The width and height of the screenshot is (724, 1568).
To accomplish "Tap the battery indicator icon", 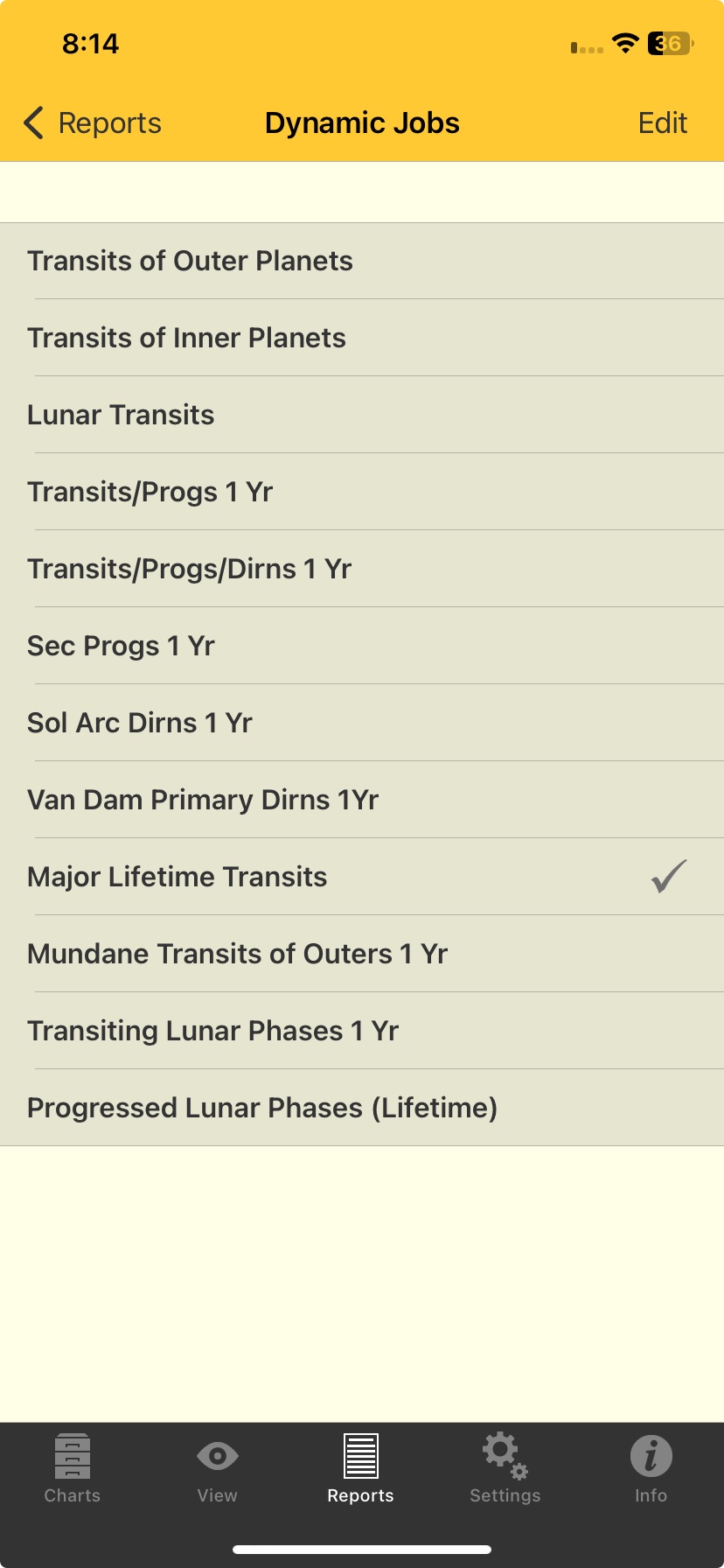I will (670, 44).
